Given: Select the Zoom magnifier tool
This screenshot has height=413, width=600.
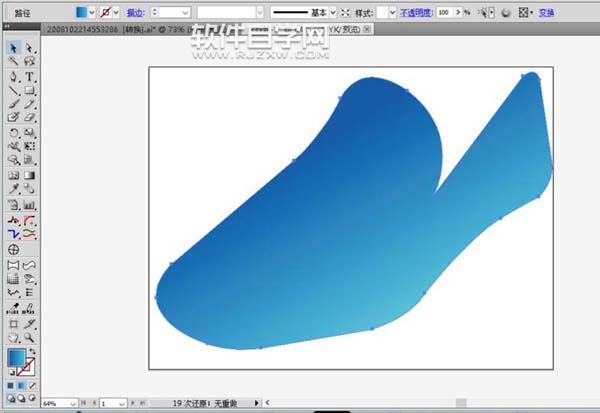Looking at the screenshot, I should point(30,338).
